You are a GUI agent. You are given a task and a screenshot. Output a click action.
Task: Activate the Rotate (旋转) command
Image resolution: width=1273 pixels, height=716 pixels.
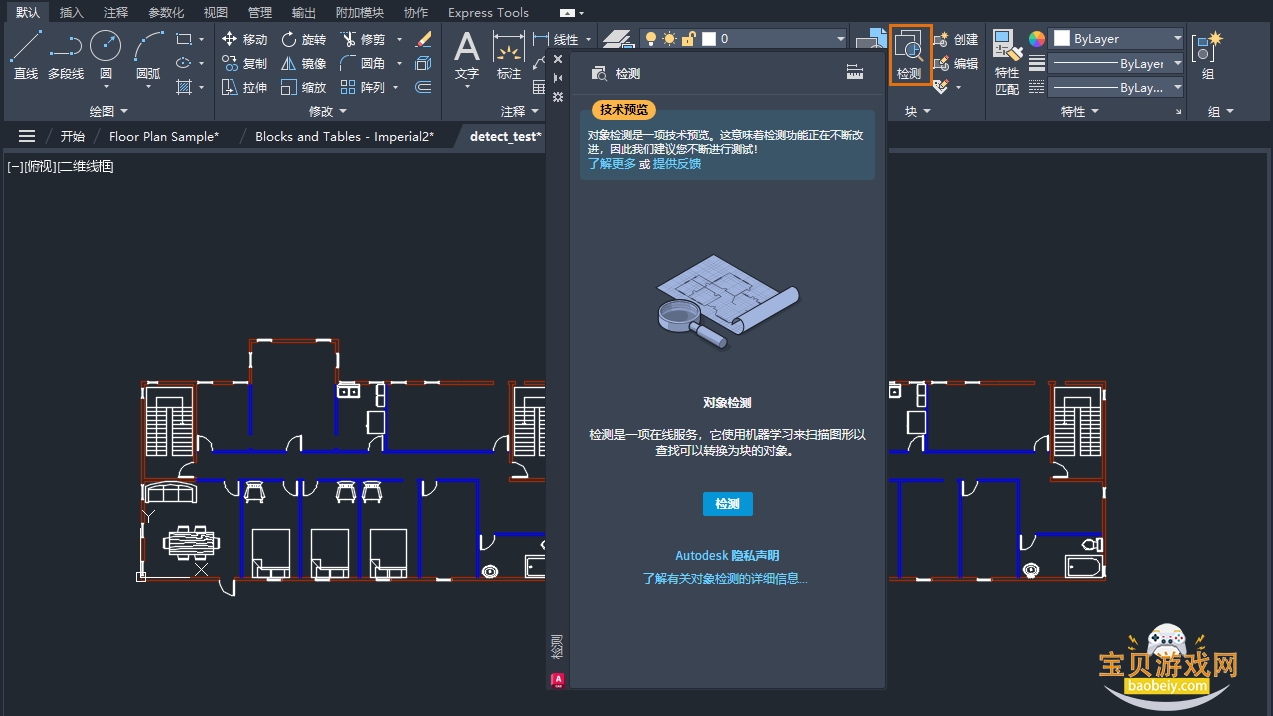coord(303,39)
